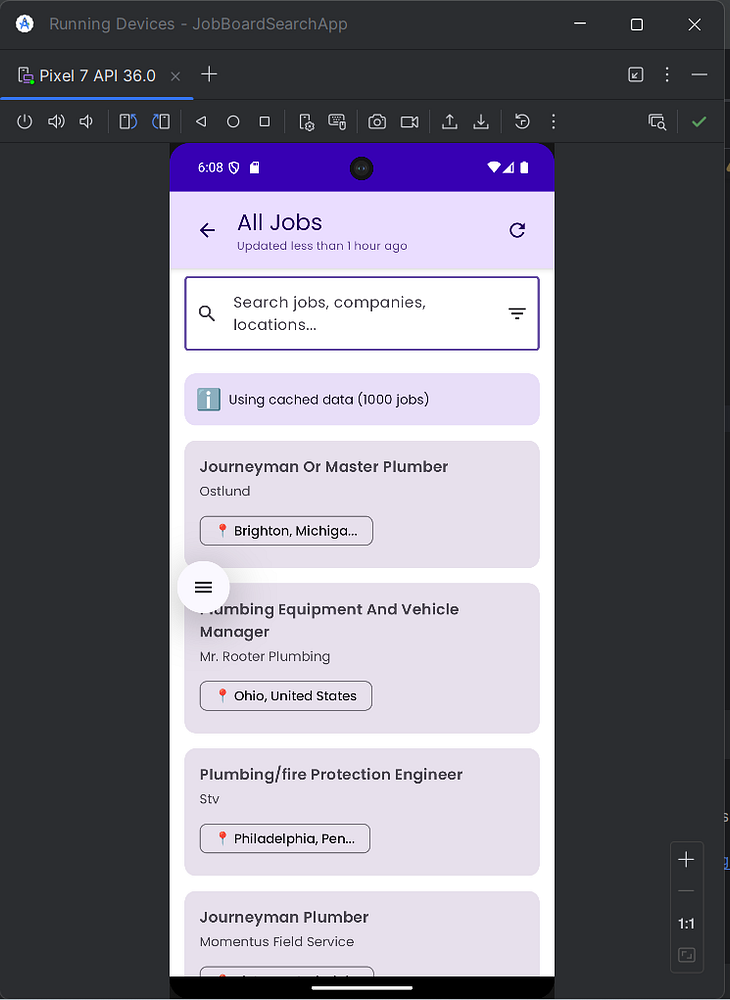Raise emulator volume with volume up icon
The height and width of the screenshot is (1000, 730).
[56, 121]
